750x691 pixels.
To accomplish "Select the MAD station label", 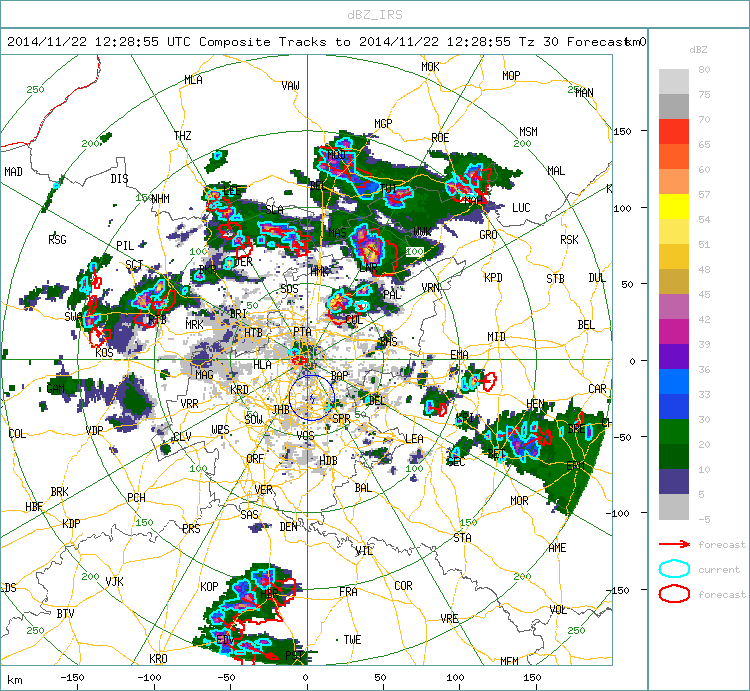I will [13, 172].
